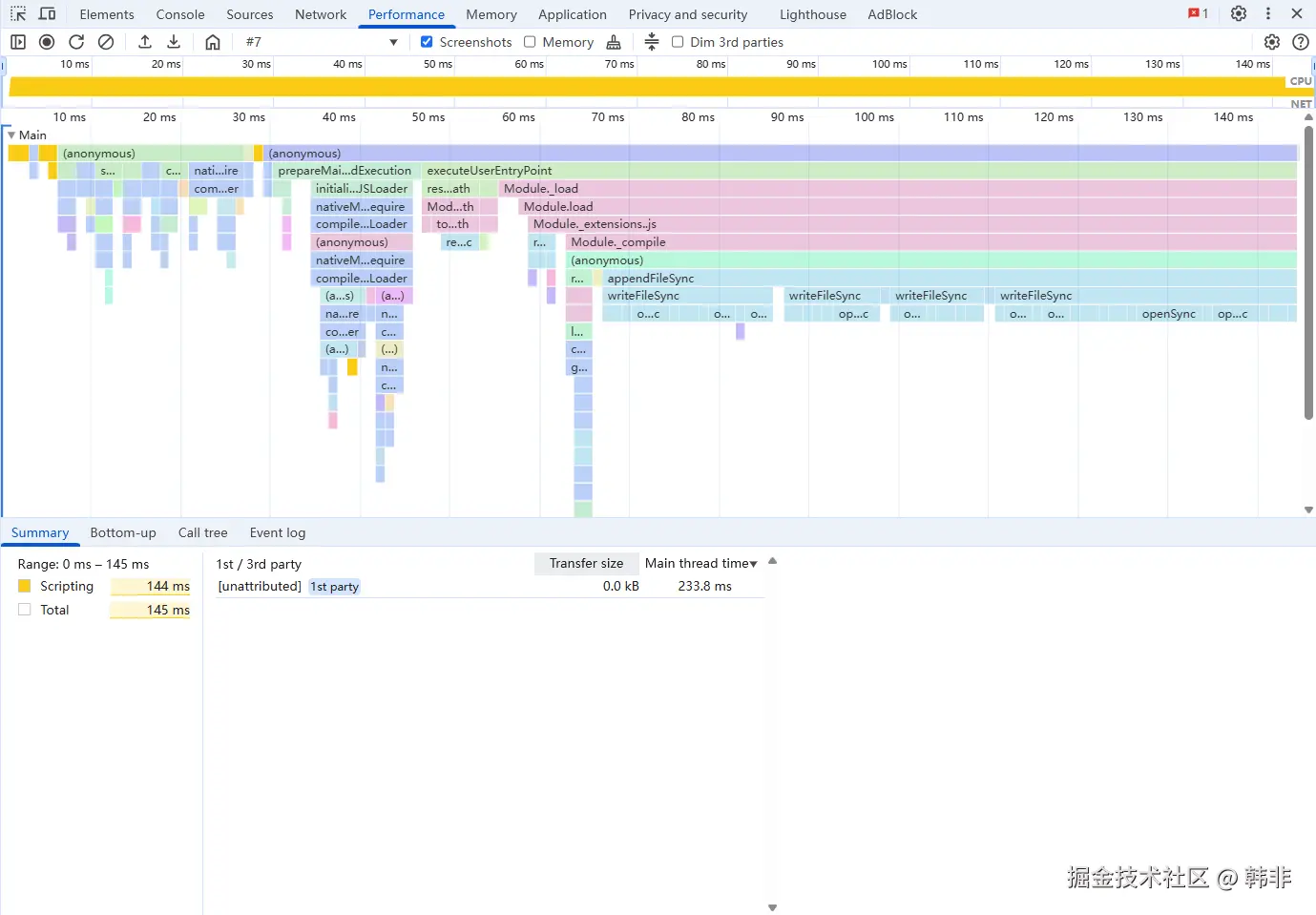Open the AdBlock tab

(x=892, y=14)
